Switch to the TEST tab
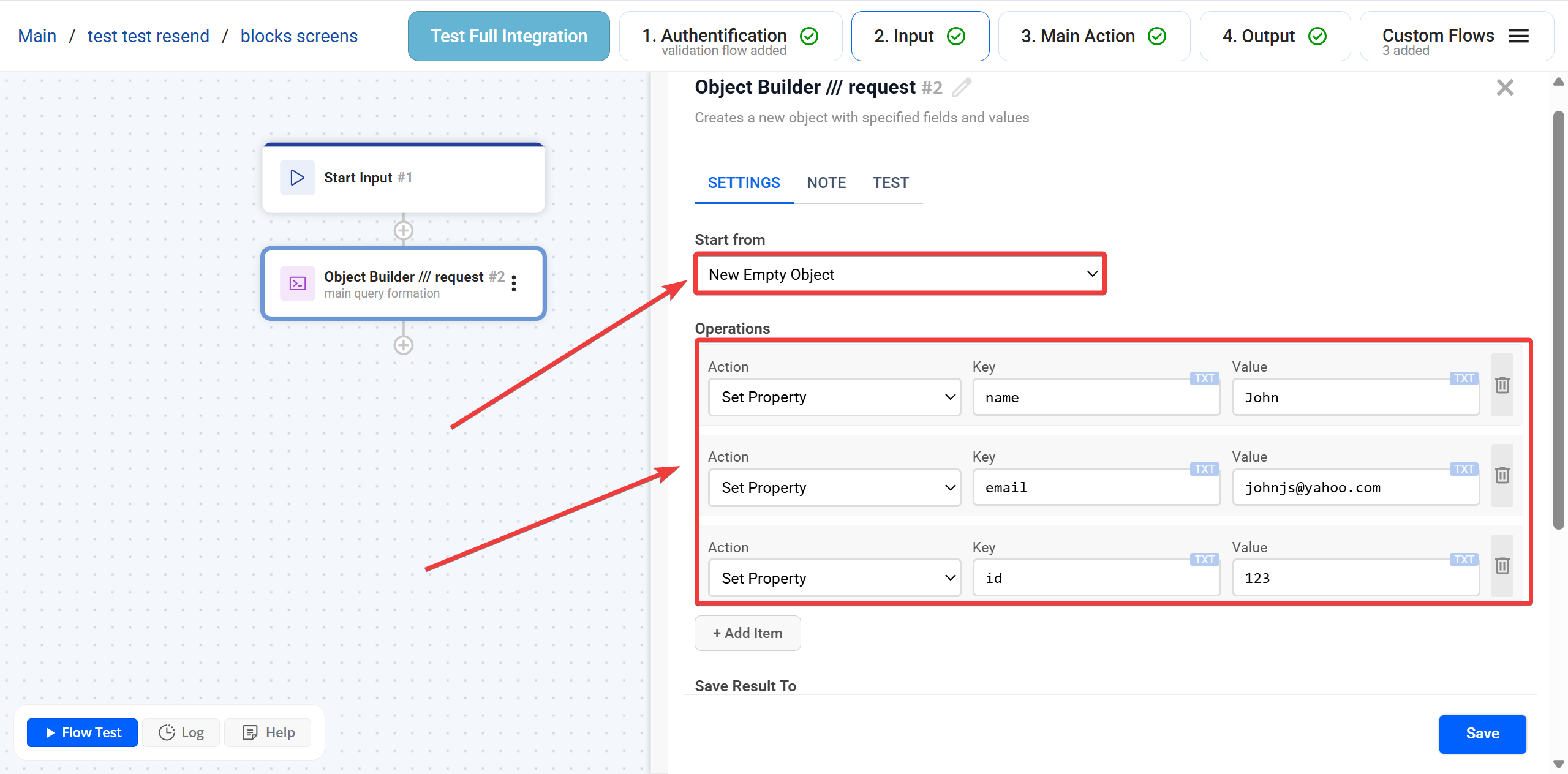 point(891,183)
